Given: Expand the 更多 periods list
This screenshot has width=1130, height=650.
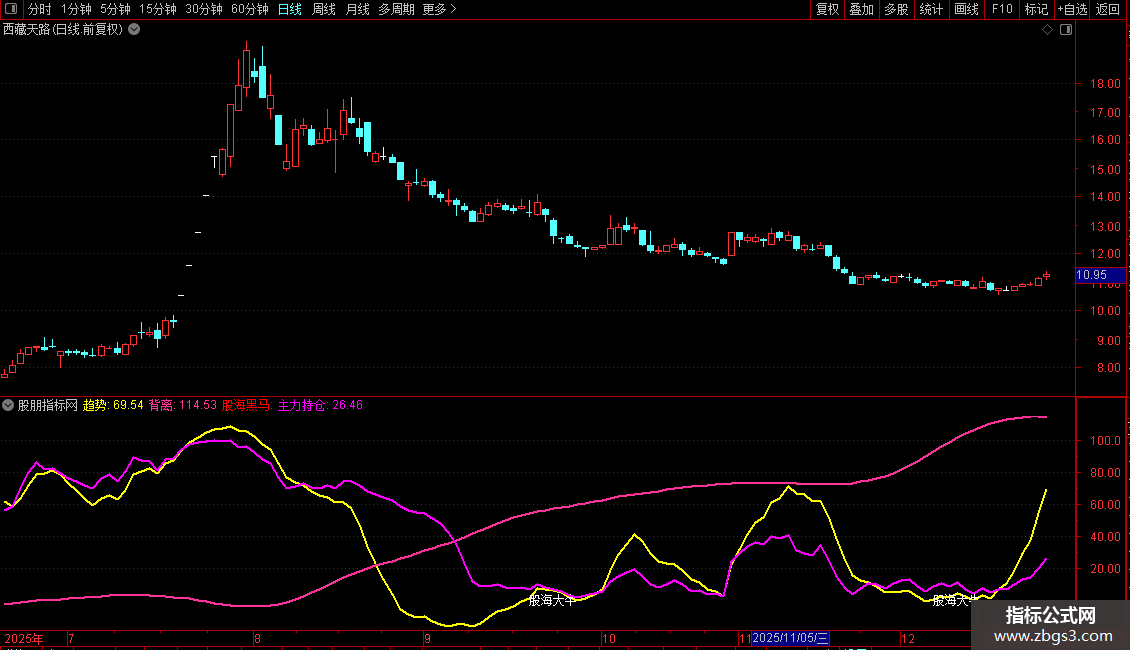Looking at the screenshot, I should (x=439, y=9).
